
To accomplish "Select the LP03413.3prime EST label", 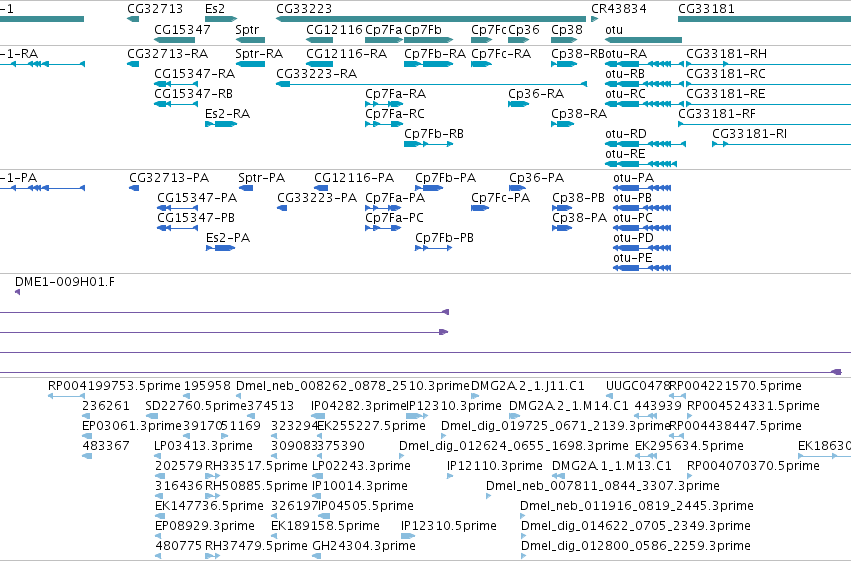I will click(x=204, y=446).
